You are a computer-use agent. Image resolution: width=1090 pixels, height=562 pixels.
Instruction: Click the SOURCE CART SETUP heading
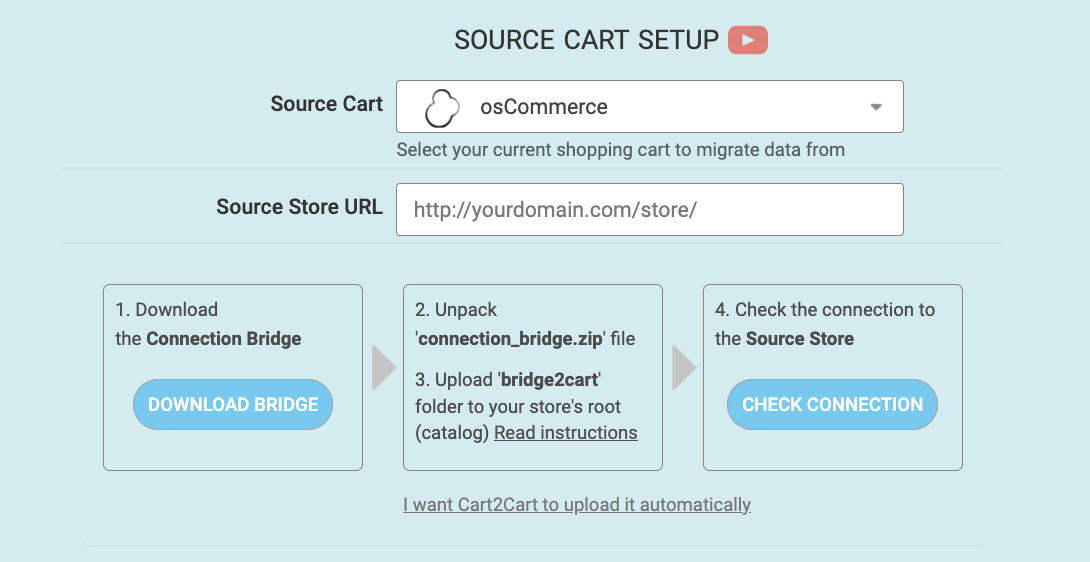(x=586, y=40)
